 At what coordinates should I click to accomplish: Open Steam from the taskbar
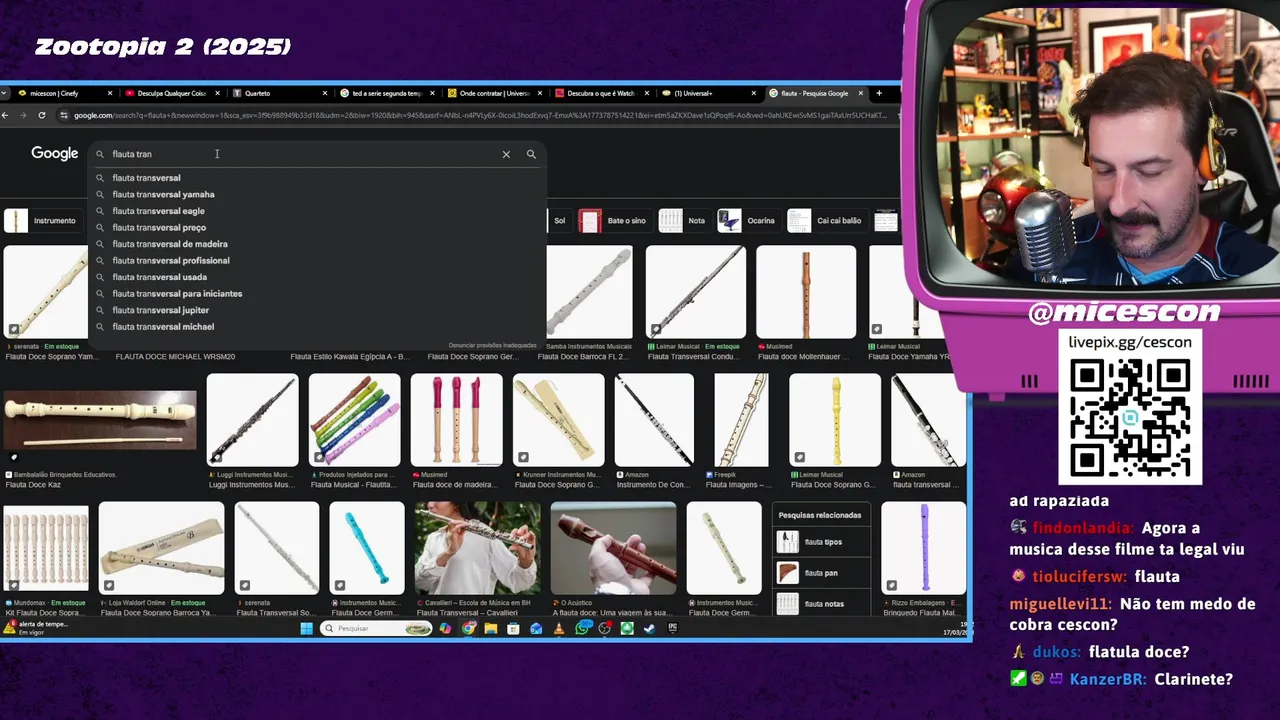tap(650, 628)
